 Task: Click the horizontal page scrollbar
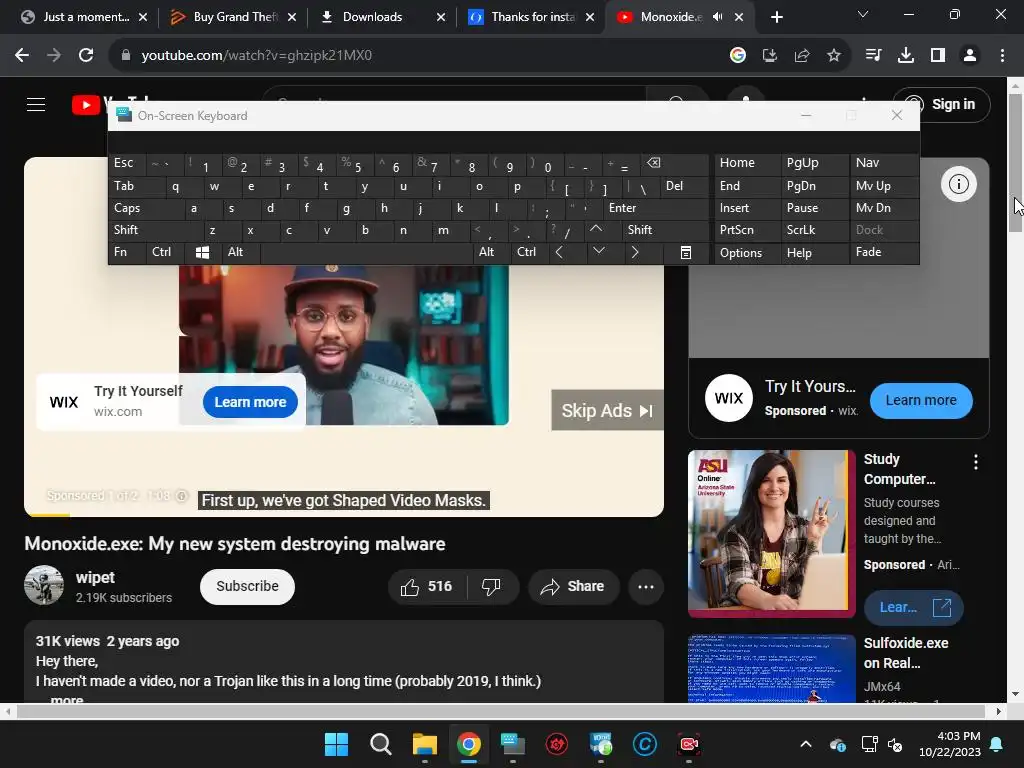pos(501,711)
